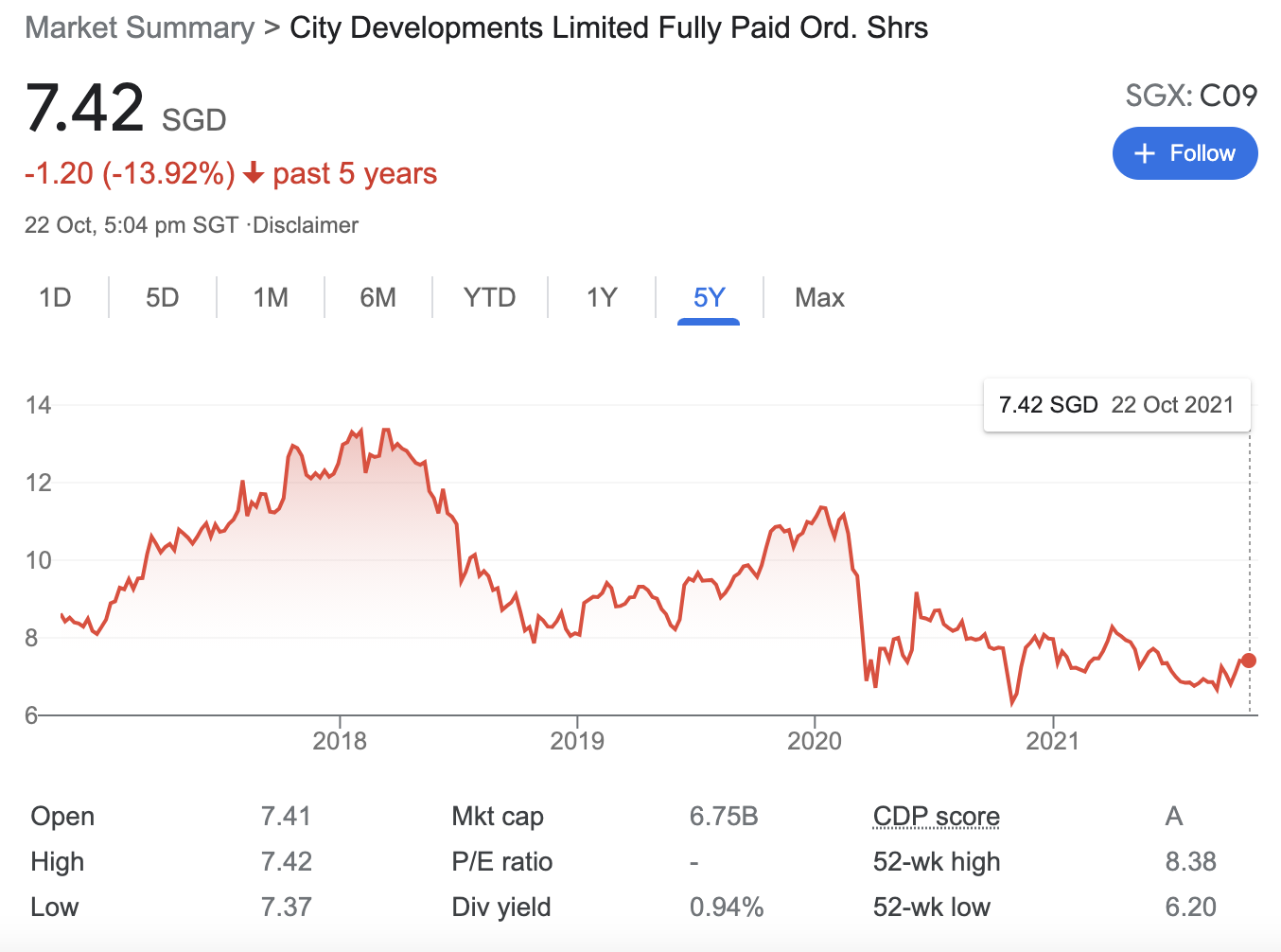This screenshot has width=1281, height=952.
Task: Click the 7.42 SGD 22 Oct 2021 tooltip
Action: point(1116,405)
